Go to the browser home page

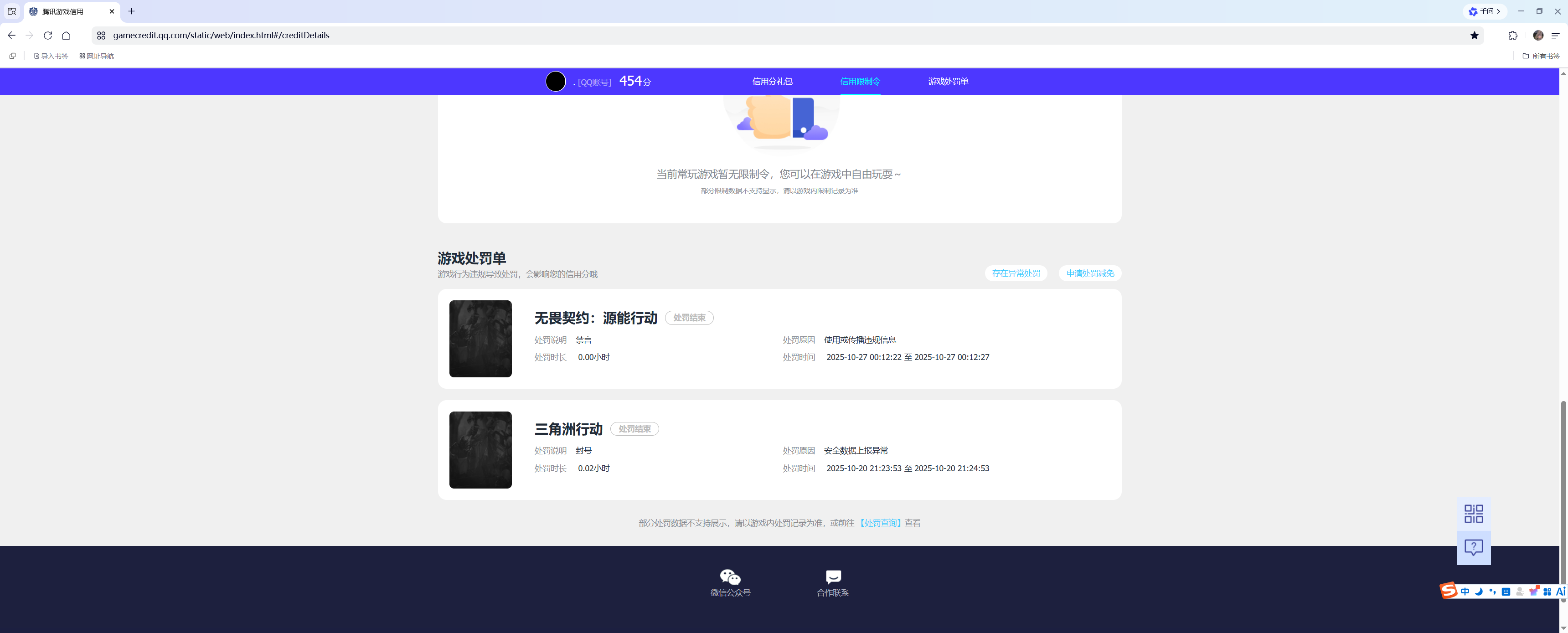pos(67,35)
